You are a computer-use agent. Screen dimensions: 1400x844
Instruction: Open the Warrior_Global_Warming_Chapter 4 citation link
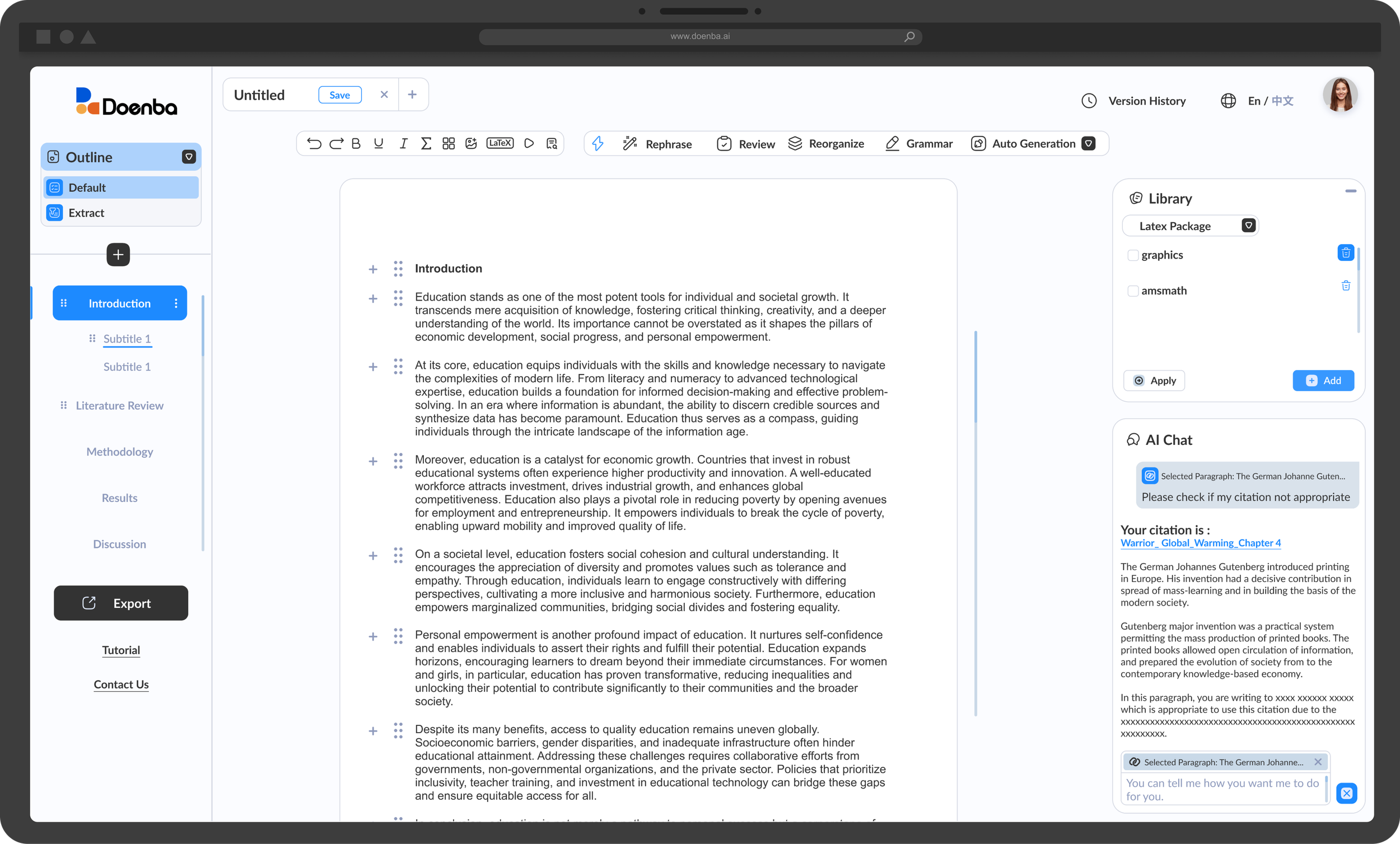point(1200,543)
